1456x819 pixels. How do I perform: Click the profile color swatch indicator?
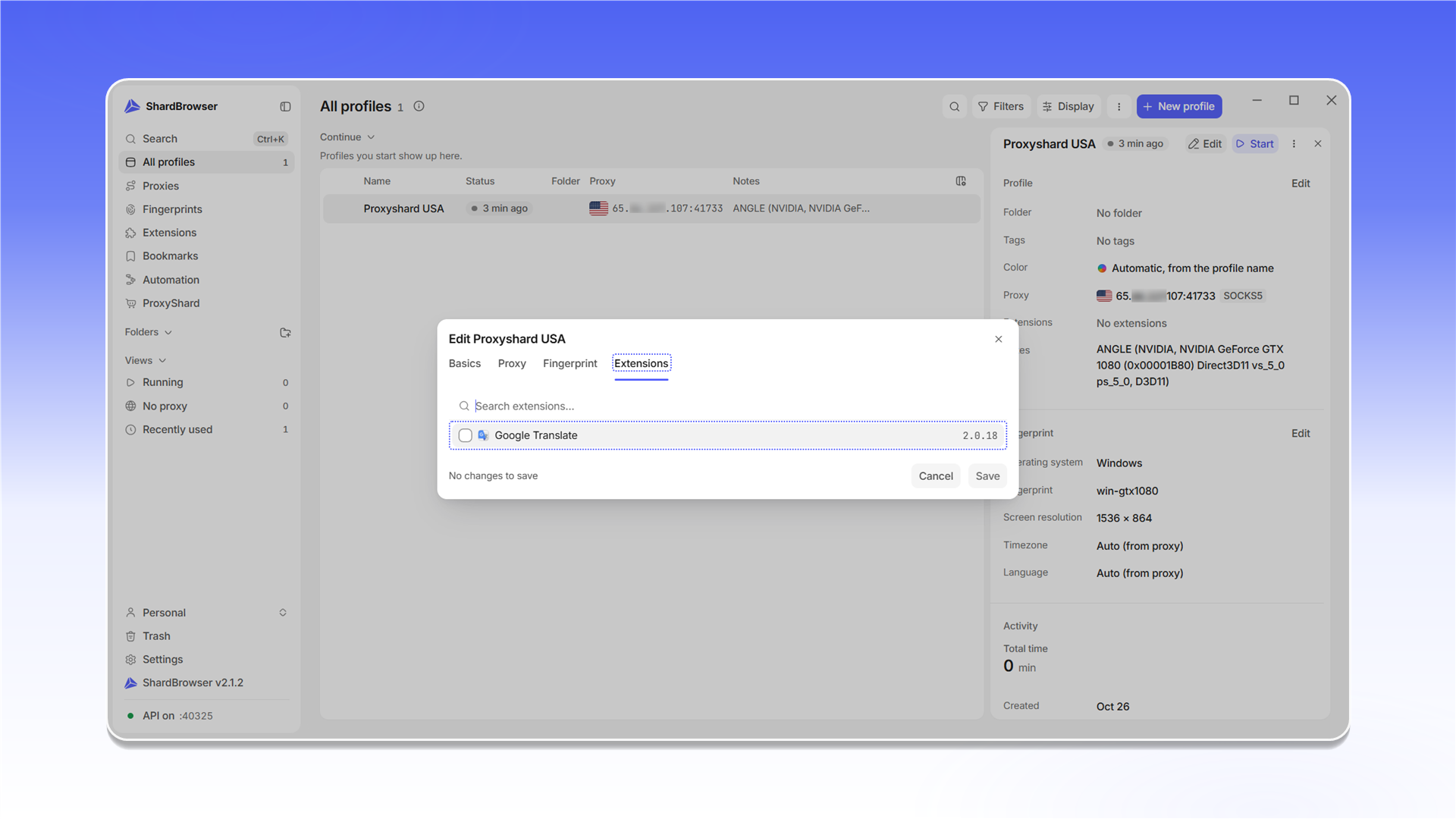pos(1102,268)
